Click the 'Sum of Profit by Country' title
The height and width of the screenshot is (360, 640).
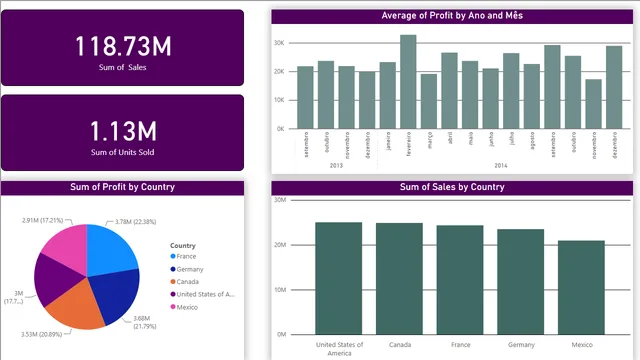(122, 187)
